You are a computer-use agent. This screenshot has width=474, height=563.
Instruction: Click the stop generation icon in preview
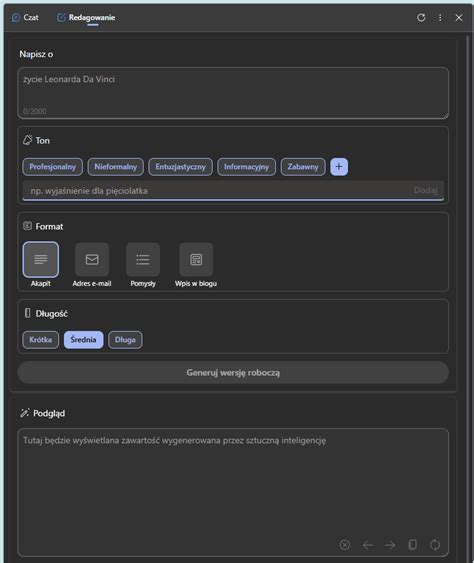pos(344,545)
